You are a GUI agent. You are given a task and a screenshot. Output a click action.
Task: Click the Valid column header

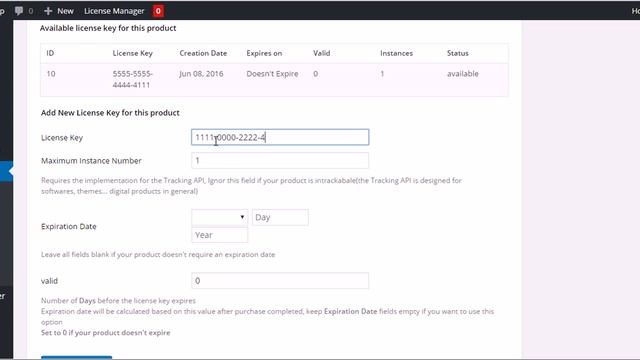(x=322, y=53)
